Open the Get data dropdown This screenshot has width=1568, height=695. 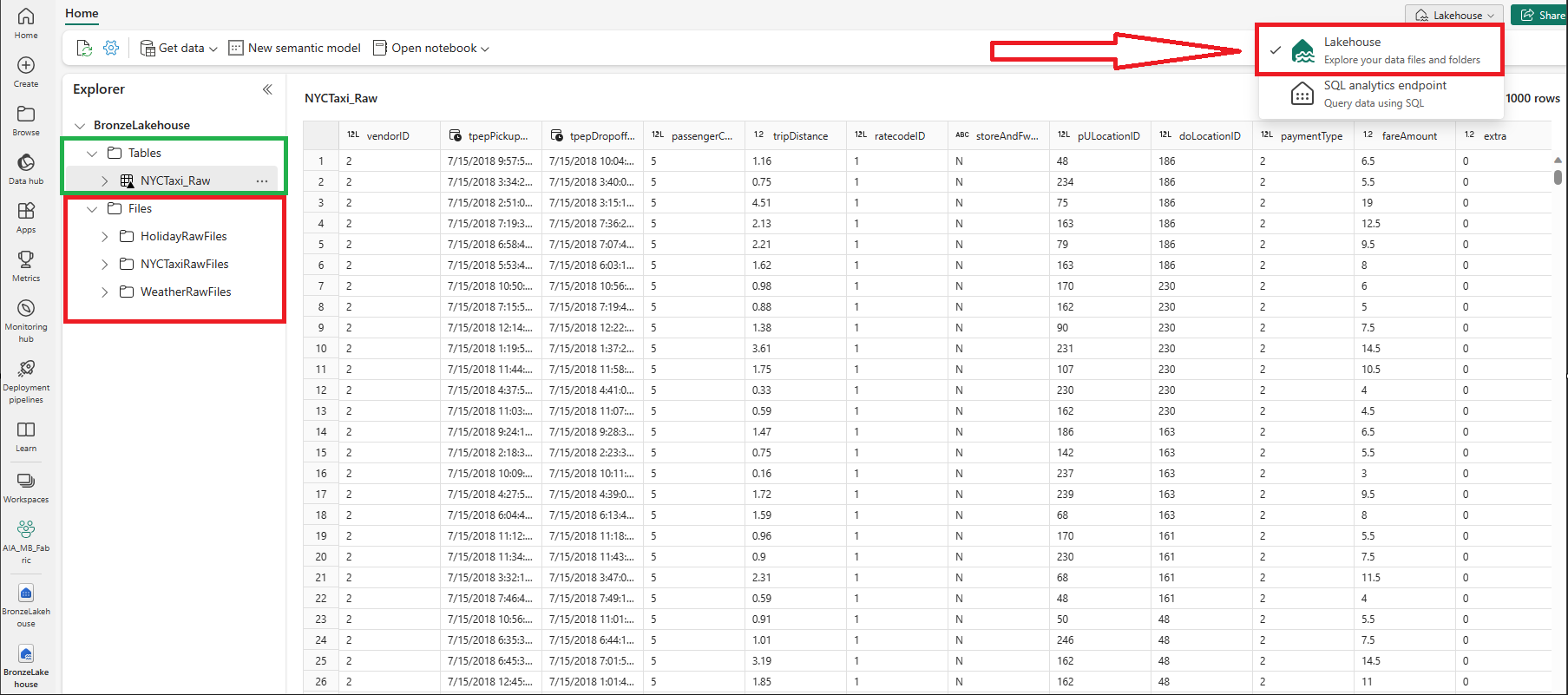(x=180, y=49)
